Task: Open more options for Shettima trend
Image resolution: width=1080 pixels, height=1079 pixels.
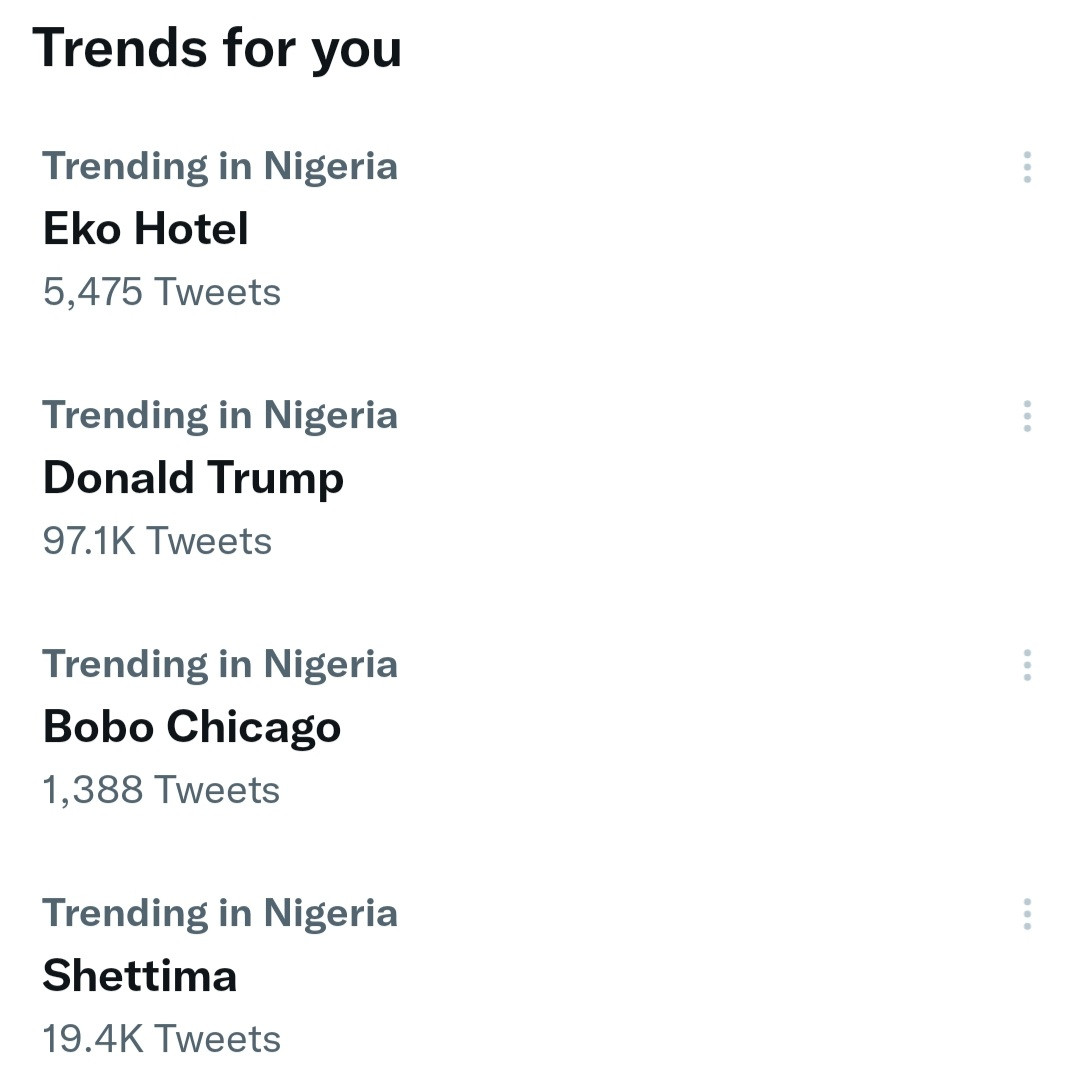Action: [x=1027, y=914]
